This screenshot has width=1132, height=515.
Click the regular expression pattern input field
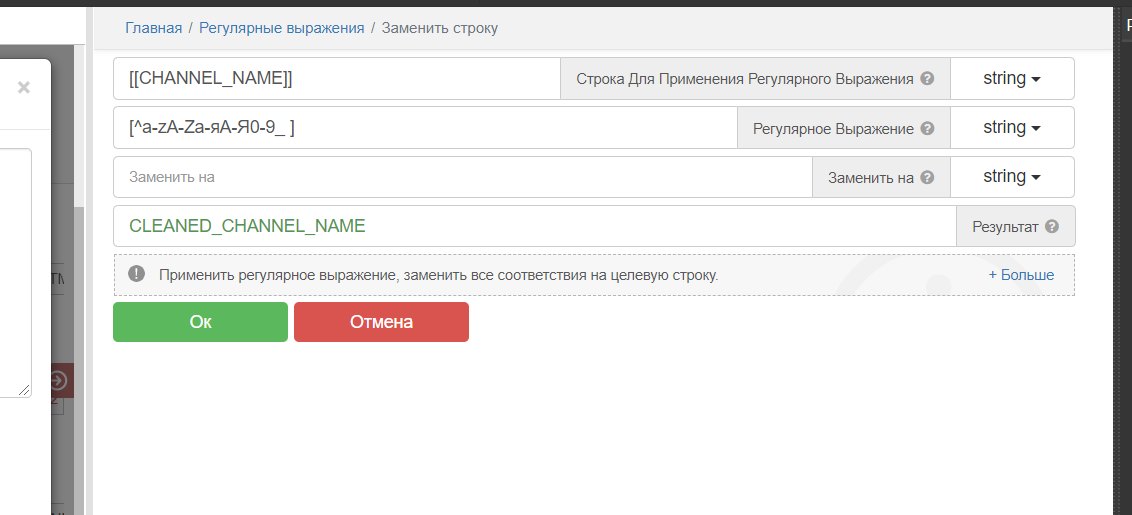pyautogui.click(x=424, y=128)
